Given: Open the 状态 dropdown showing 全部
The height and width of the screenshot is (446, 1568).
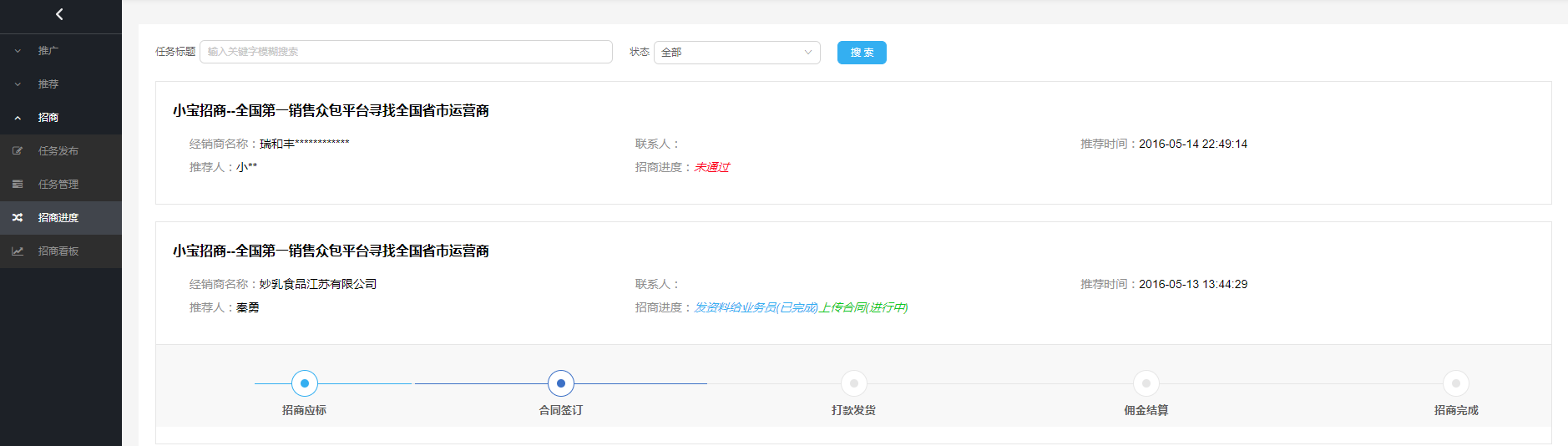Looking at the screenshot, I should [736, 53].
